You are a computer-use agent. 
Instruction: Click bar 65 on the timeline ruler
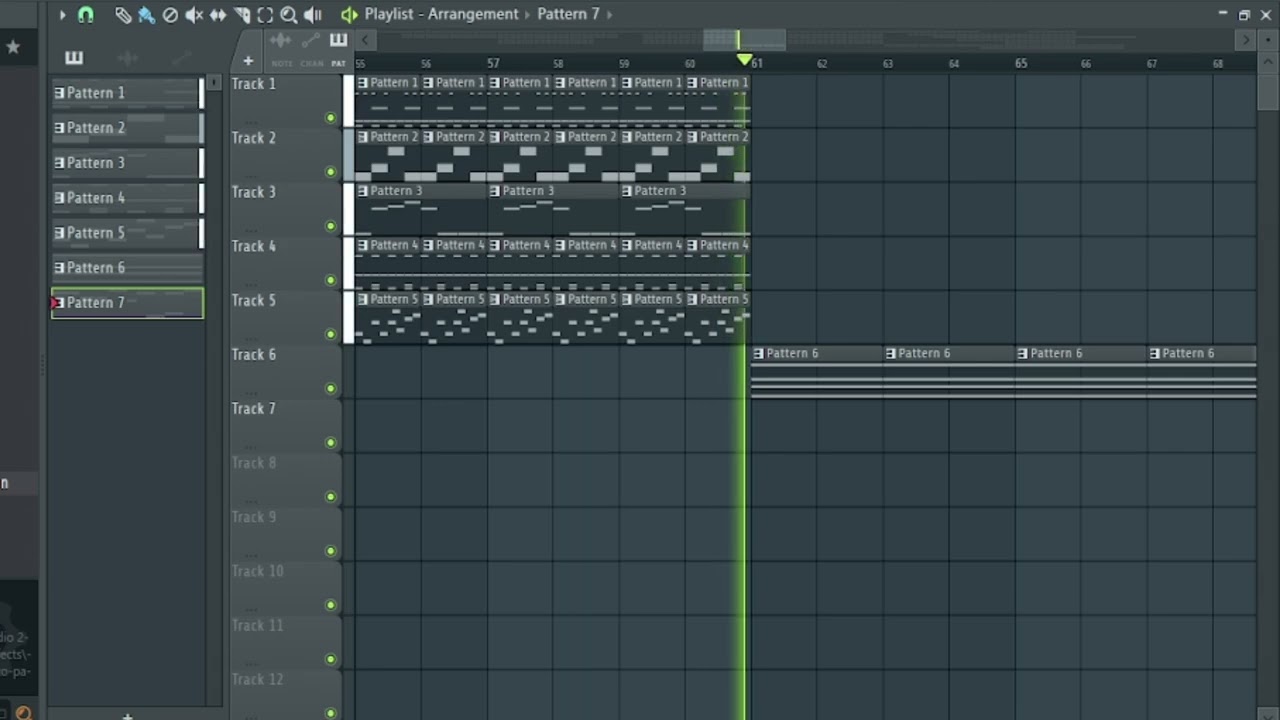pyautogui.click(x=1020, y=63)
